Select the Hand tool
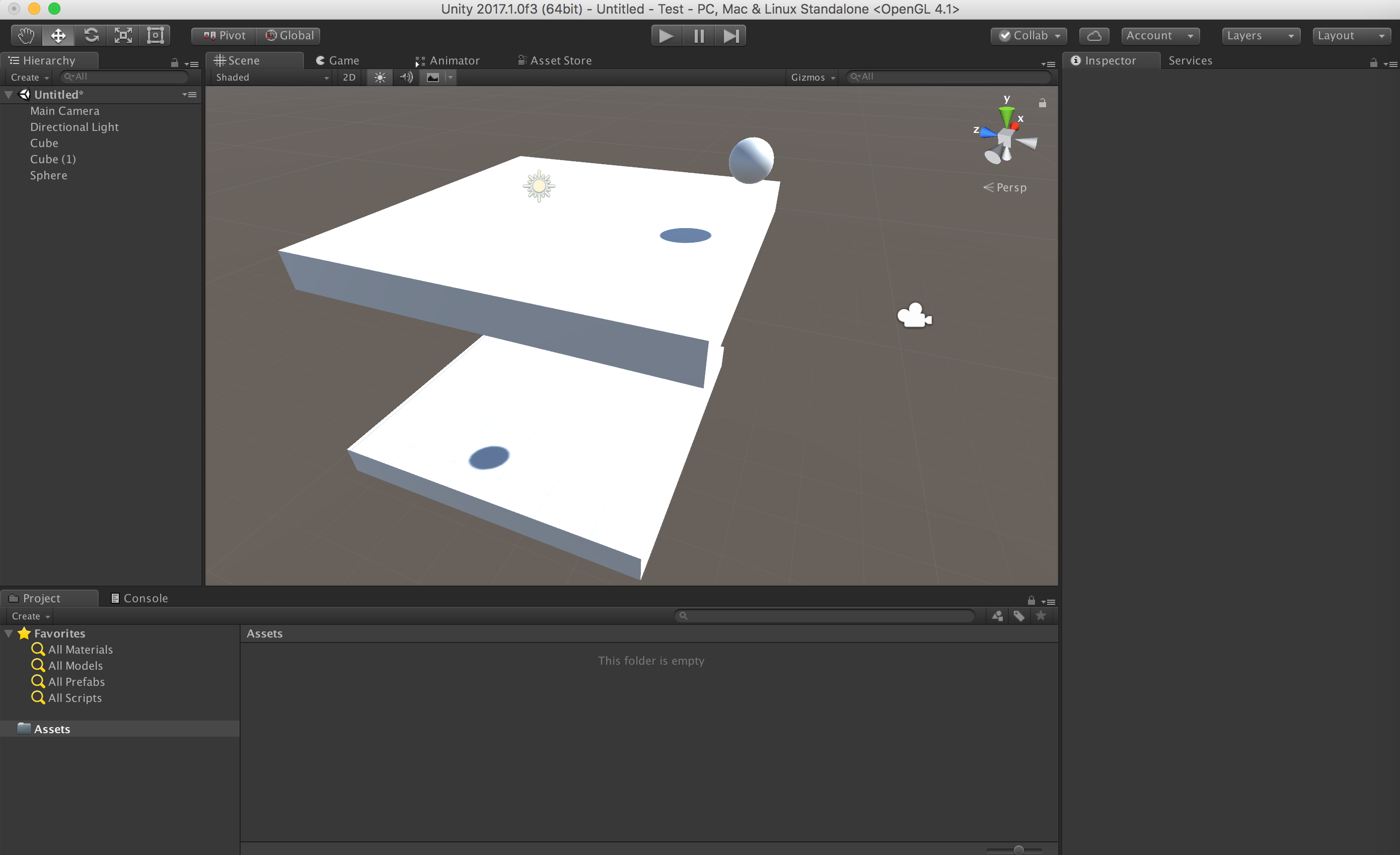Screen dimensions: 1400x855 coord(26,35)
